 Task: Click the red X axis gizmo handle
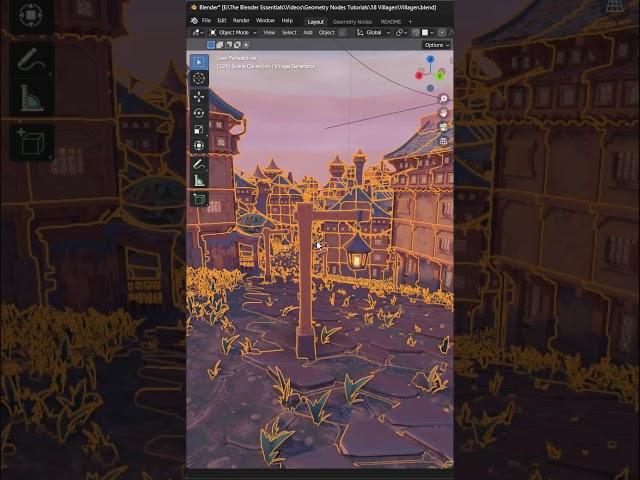419,76
